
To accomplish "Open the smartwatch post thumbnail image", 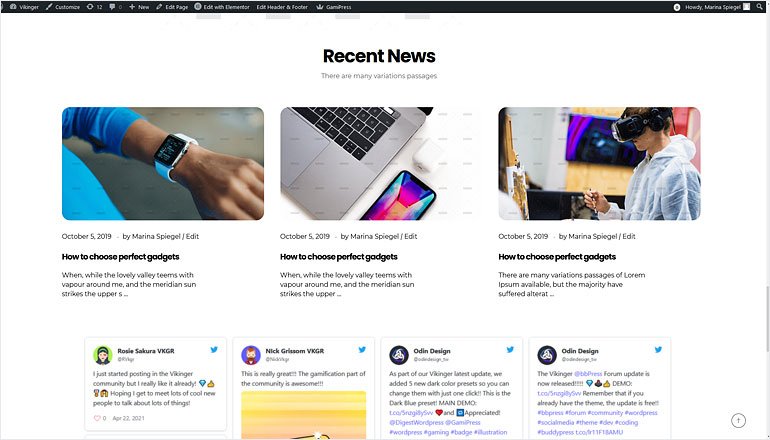I will click(163, 164).
